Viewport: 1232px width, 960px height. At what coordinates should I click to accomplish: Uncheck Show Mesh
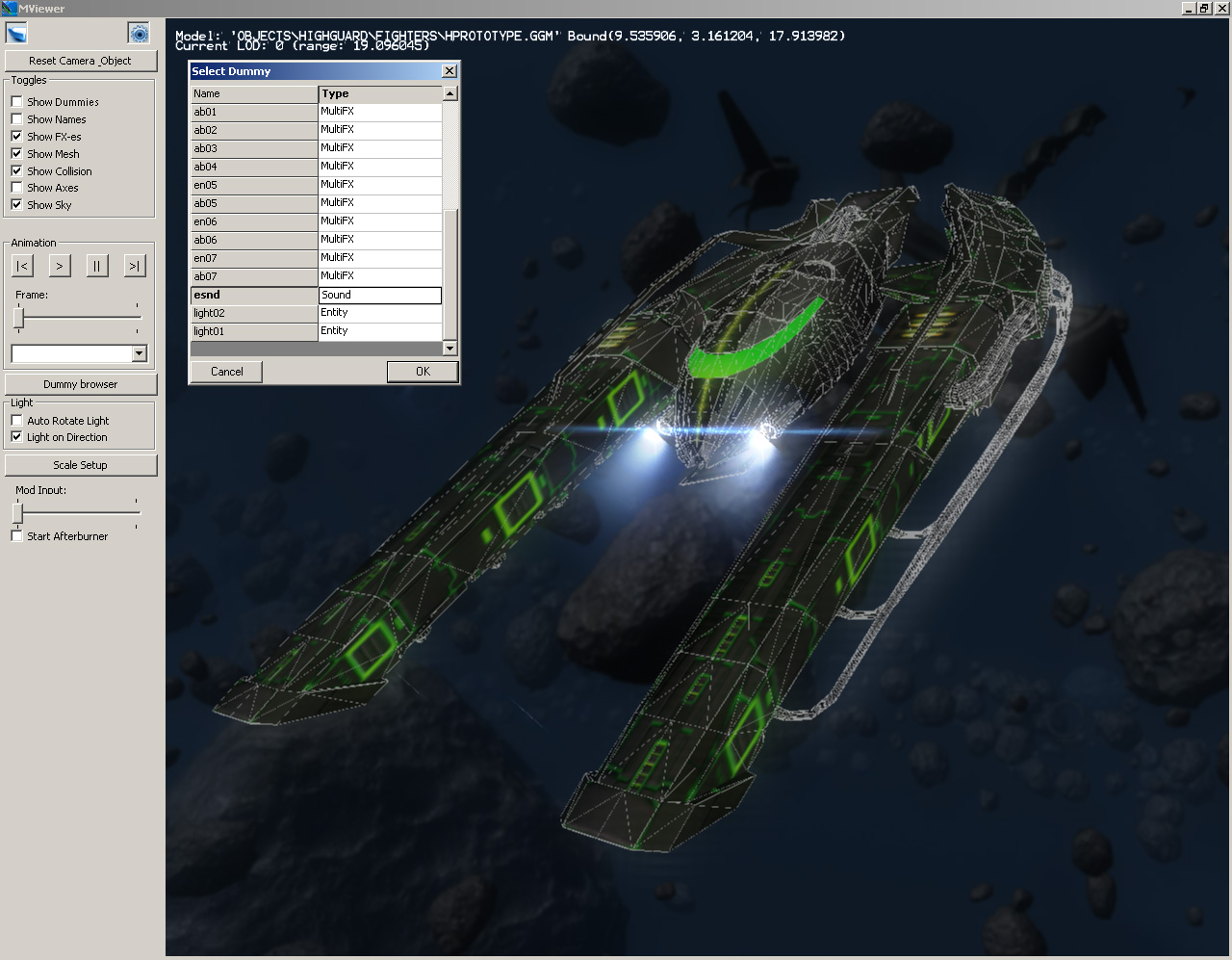tap(16, 153)
